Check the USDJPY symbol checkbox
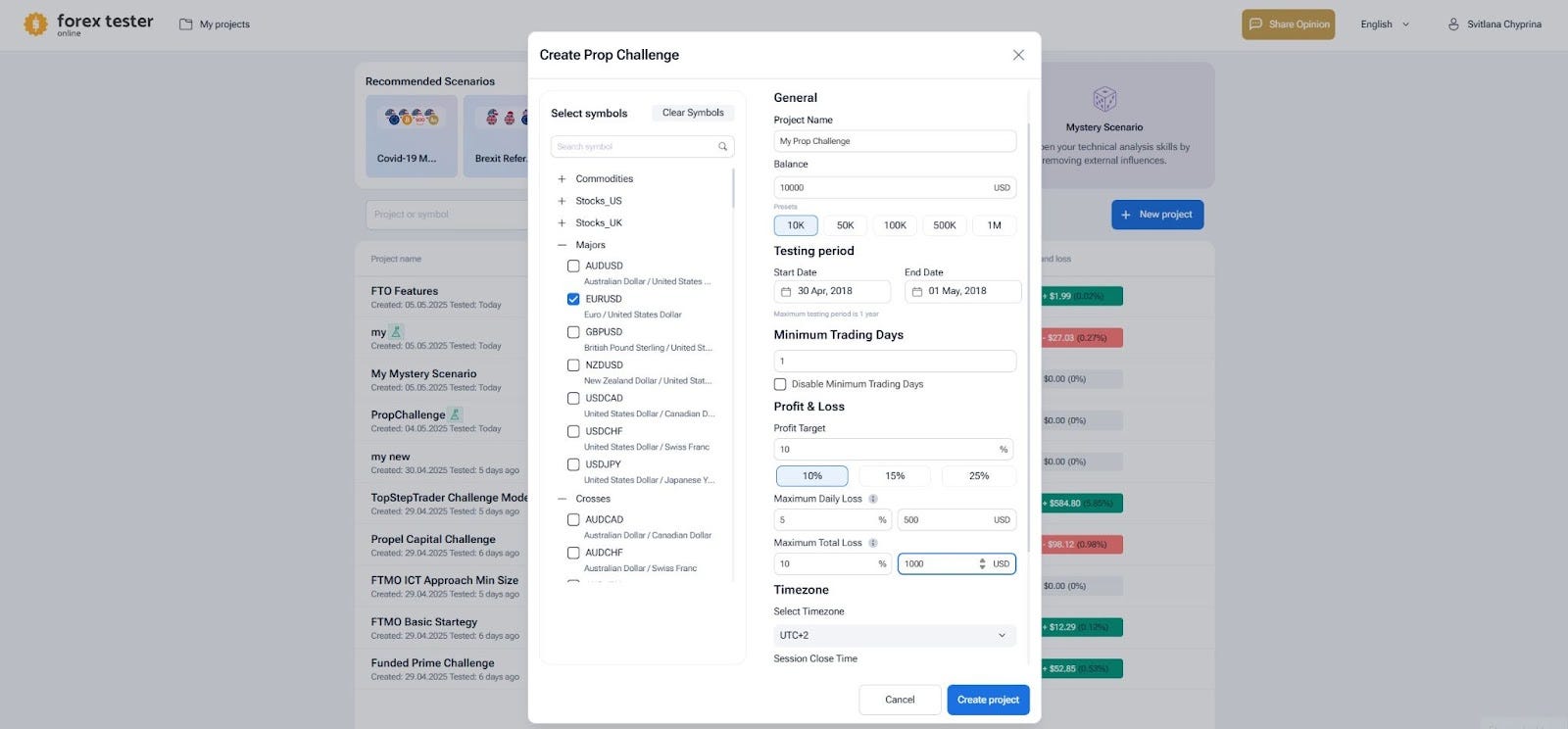Screen dimensions: 1568x729 pyautogui.click(x=573, y=465)
